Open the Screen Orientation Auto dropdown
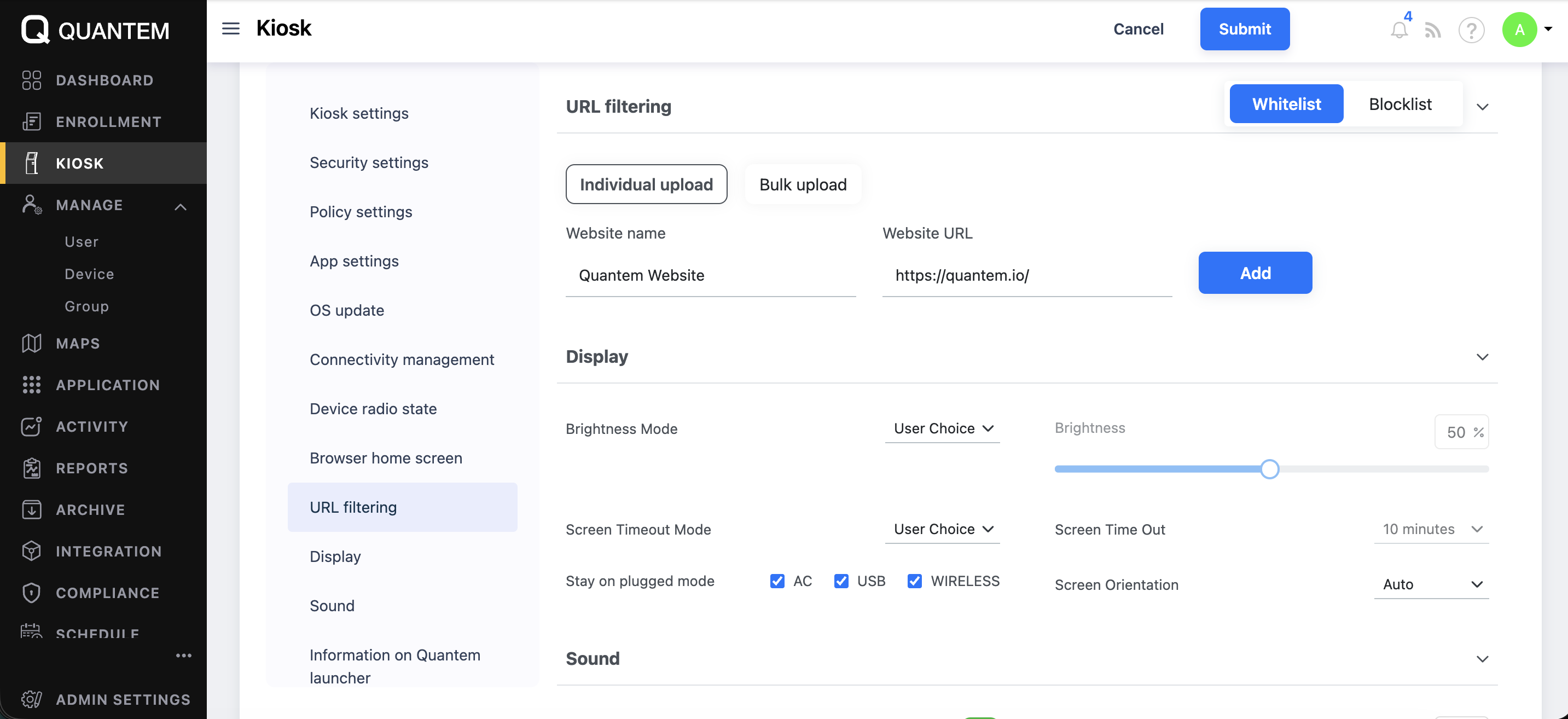This screenshot has height=719, width=1568. 1431,584
